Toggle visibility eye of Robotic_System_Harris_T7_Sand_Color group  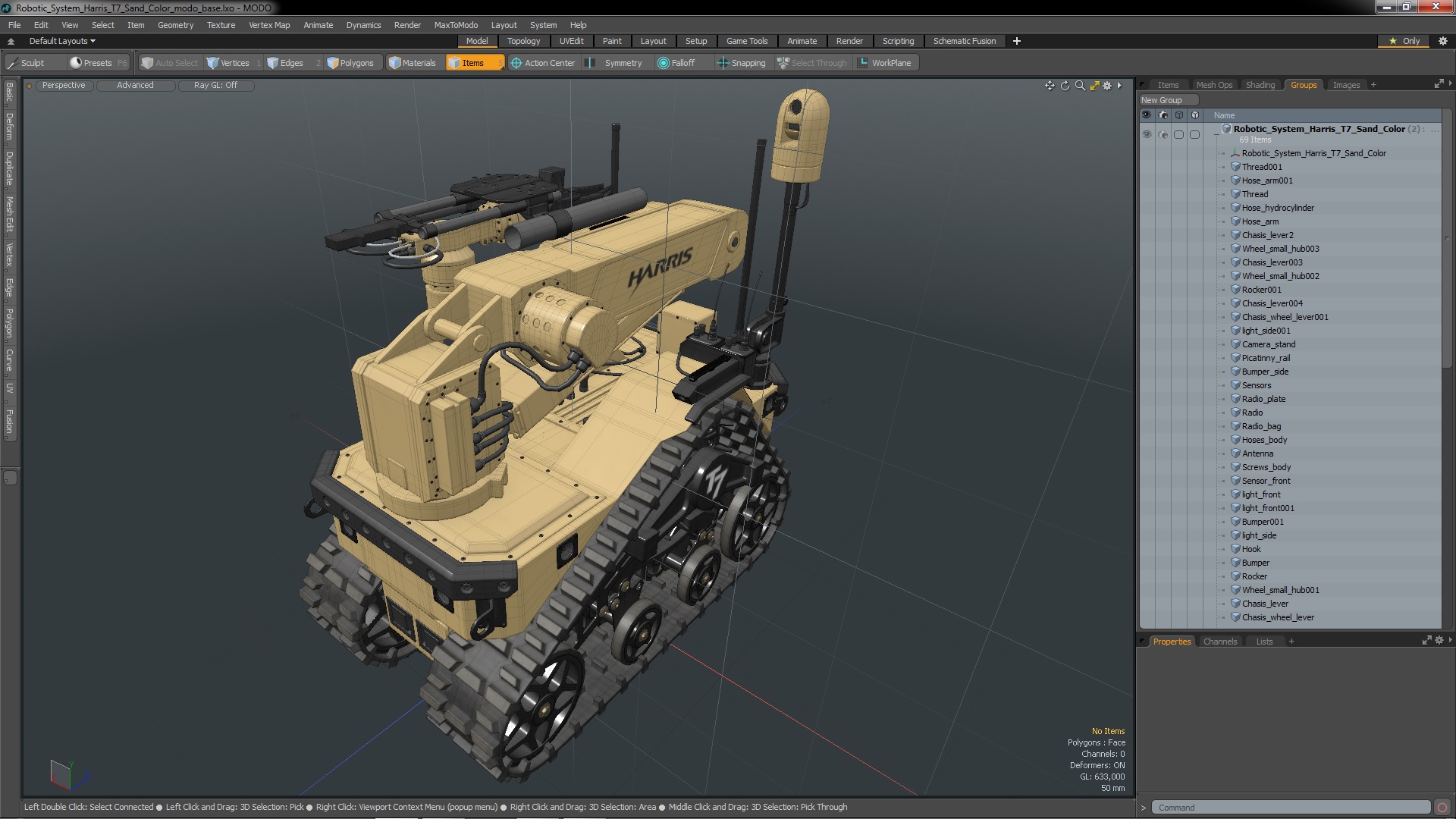point(1147,134)
